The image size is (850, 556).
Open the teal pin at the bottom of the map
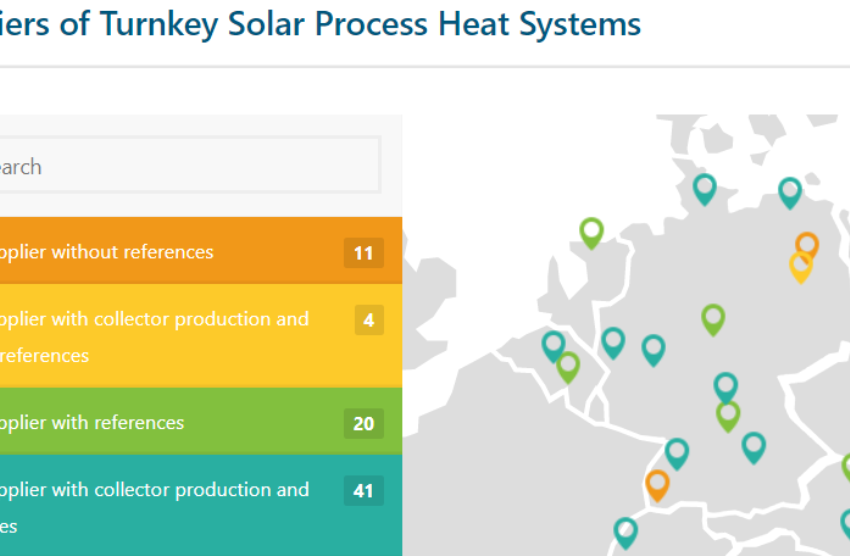point(626,533)
